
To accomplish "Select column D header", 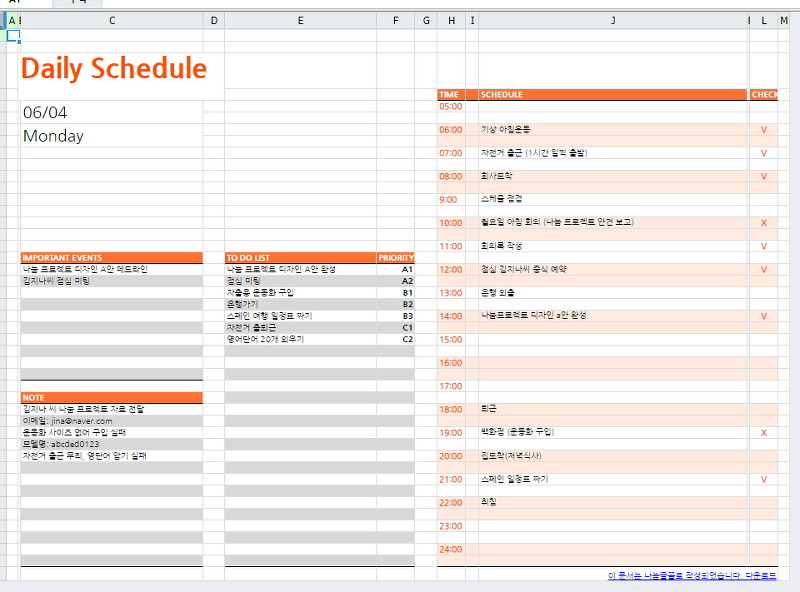I will click(x=214, y=20).
